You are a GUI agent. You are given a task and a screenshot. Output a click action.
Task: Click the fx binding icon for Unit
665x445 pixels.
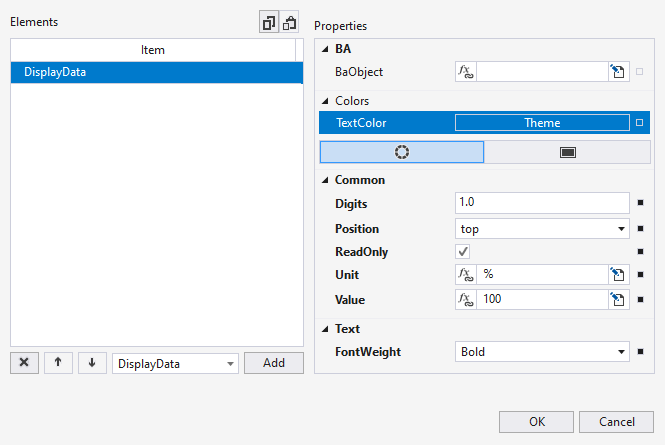[465, 274]
